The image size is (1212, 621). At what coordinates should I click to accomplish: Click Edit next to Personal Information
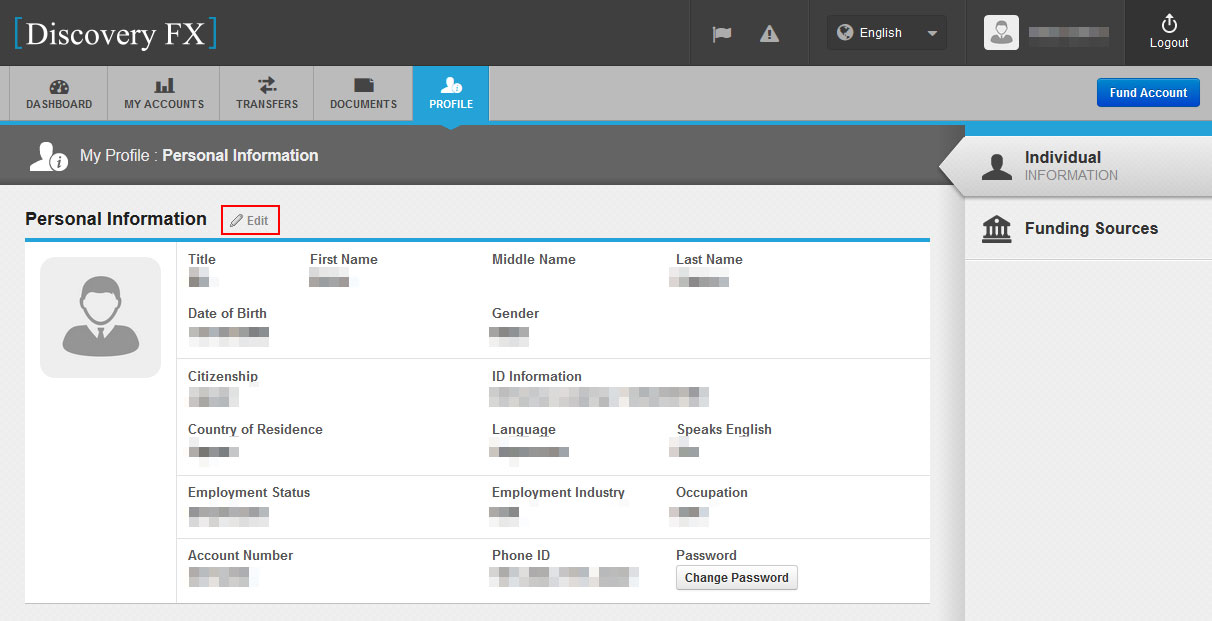click(x=250, y=220)
